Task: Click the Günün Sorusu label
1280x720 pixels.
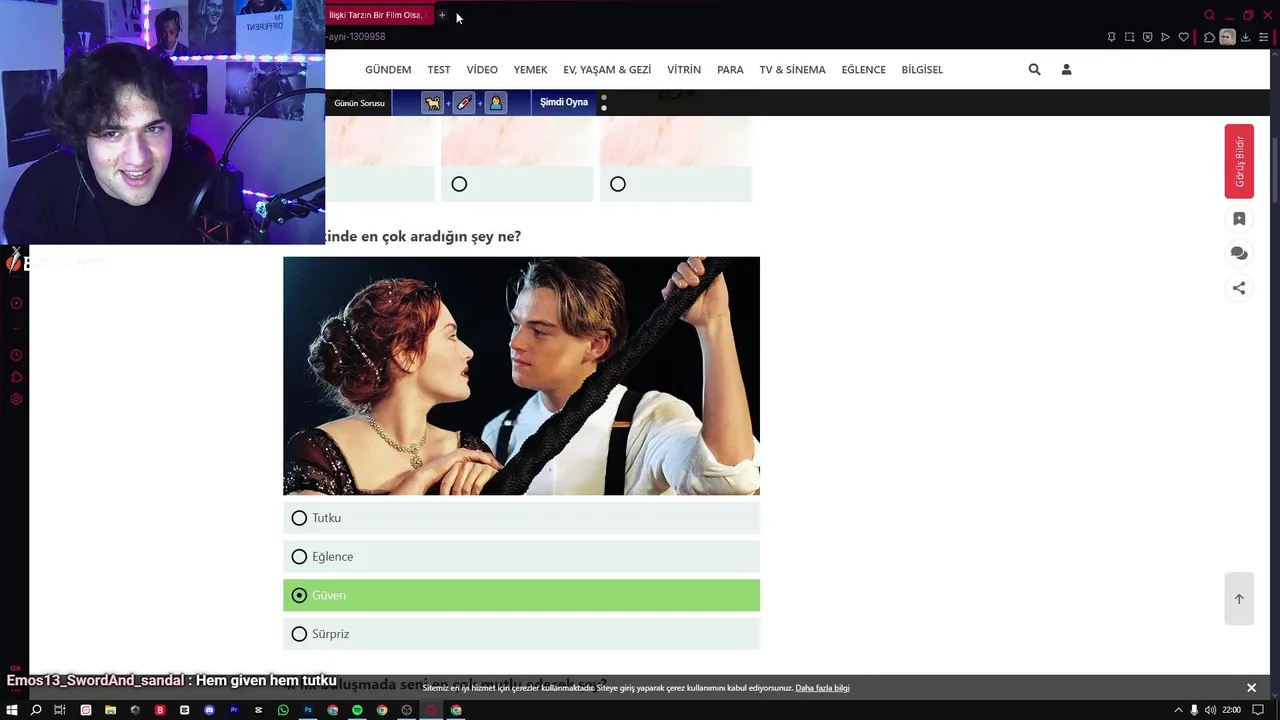Action: tap(359, 103)
